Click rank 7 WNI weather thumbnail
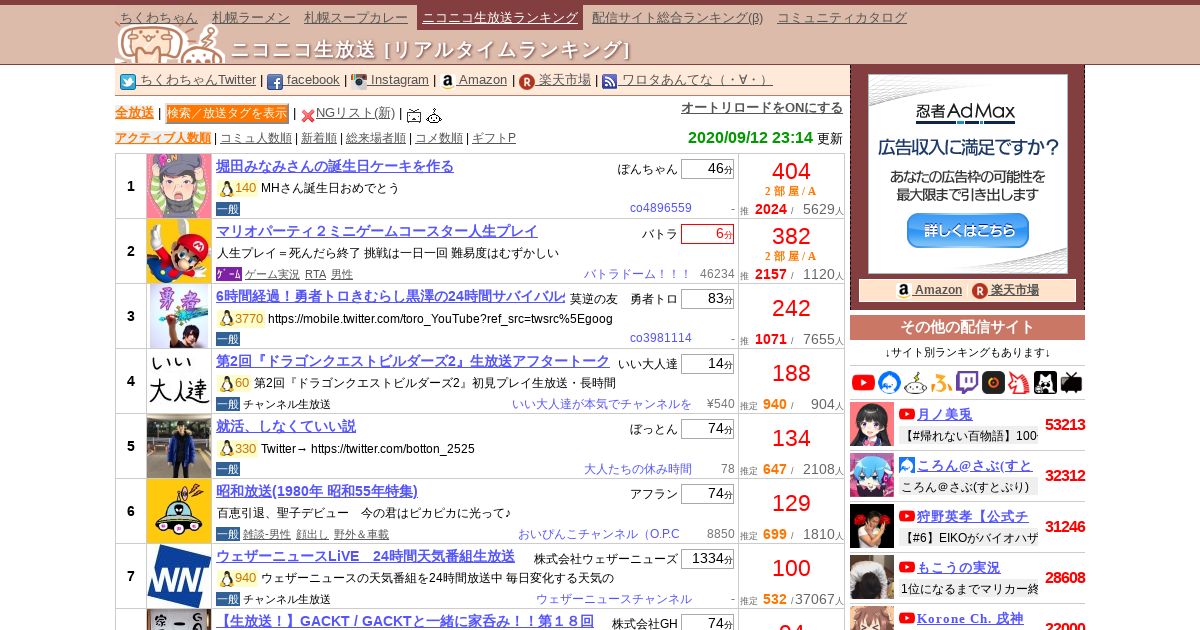 click(179, 576)
